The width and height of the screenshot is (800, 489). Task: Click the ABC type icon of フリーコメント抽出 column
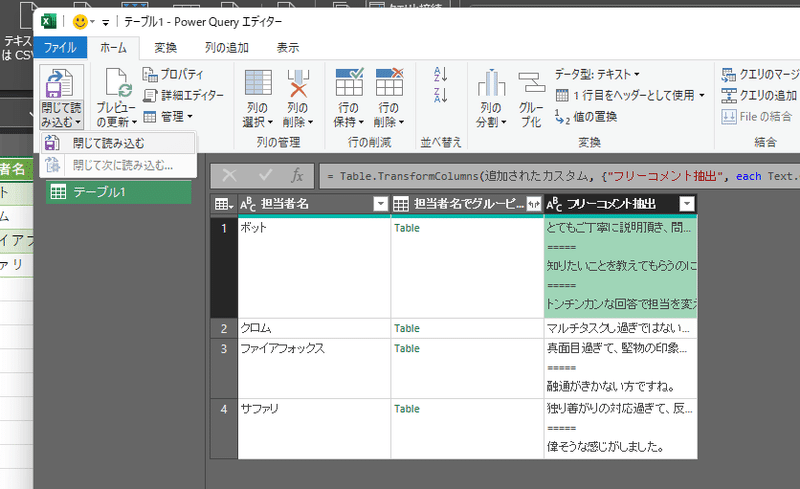(554, 204)
